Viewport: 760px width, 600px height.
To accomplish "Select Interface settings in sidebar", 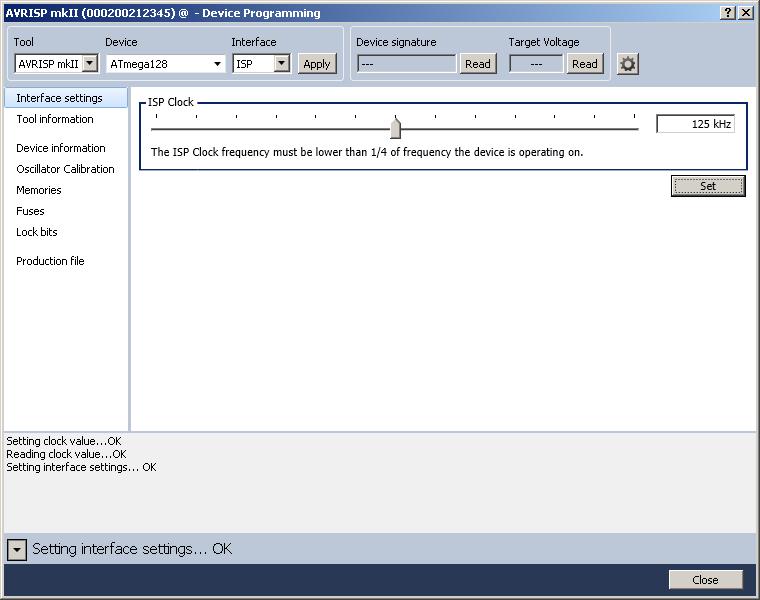I will [59, 98].
